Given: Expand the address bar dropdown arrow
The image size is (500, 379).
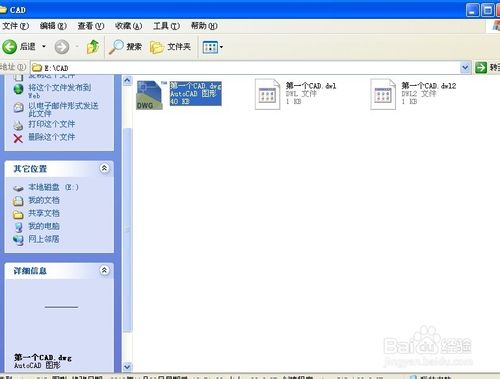Looking at the screenshot, I should (x=465, y=68).
